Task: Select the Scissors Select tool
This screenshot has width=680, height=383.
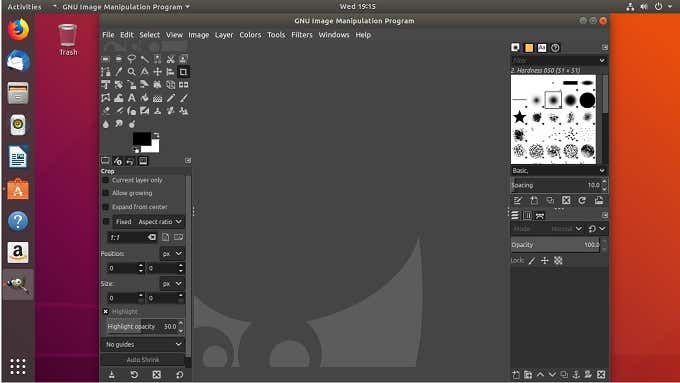Action: coord(170,59)
